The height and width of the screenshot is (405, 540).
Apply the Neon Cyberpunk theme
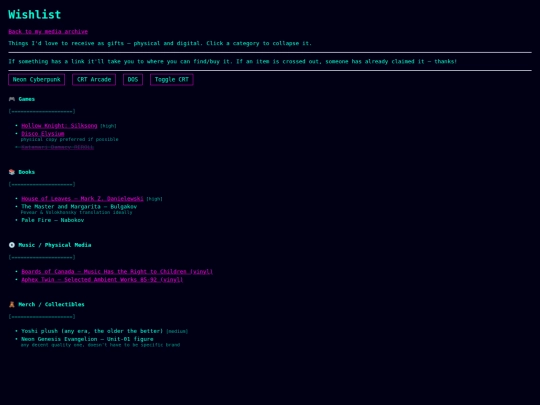(37, 80)
